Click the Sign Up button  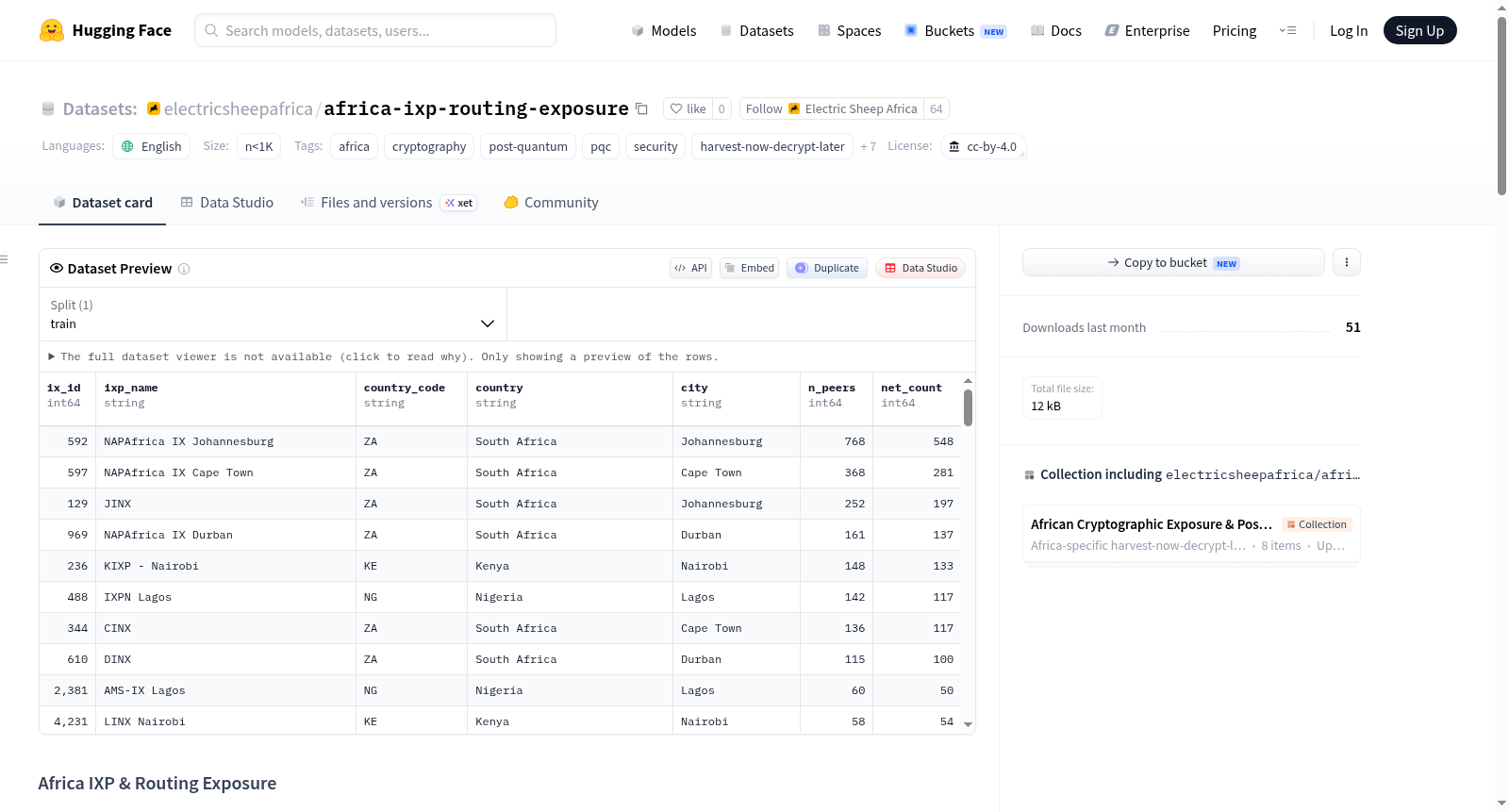1419,30
